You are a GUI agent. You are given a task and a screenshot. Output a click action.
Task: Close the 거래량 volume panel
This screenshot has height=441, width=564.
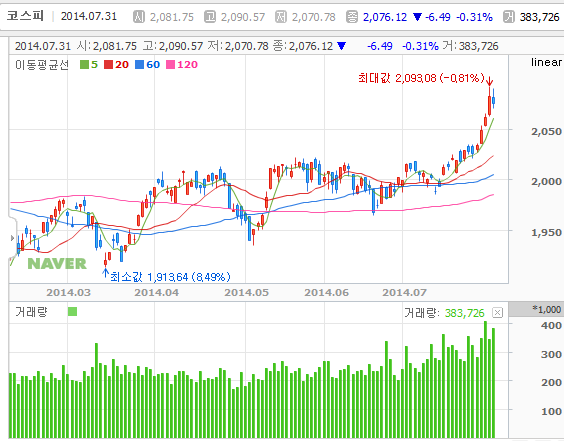point(497,313)
